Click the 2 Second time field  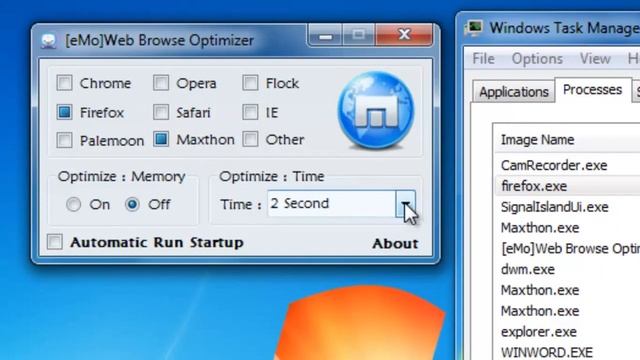[331, 203]
